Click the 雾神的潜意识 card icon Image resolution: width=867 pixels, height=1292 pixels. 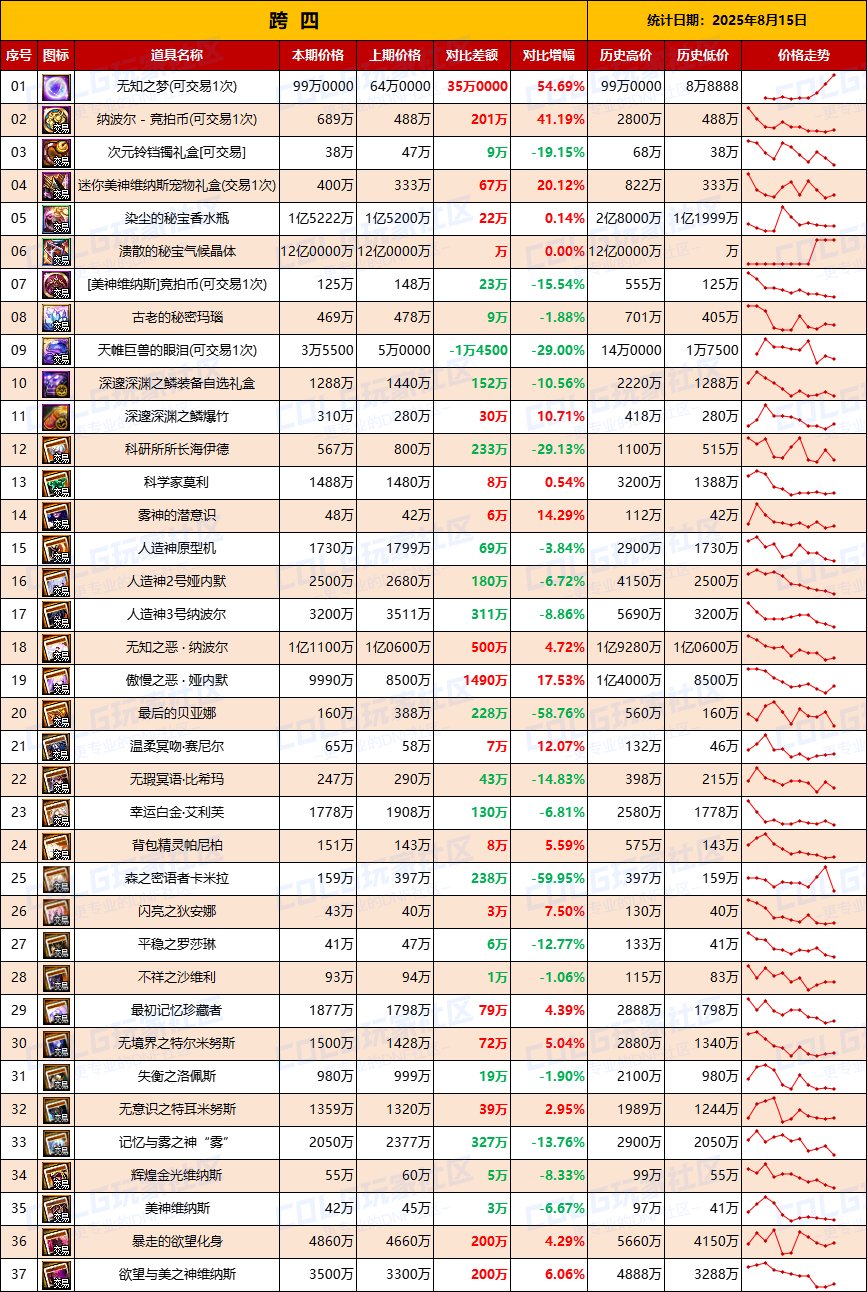point(56,516)
